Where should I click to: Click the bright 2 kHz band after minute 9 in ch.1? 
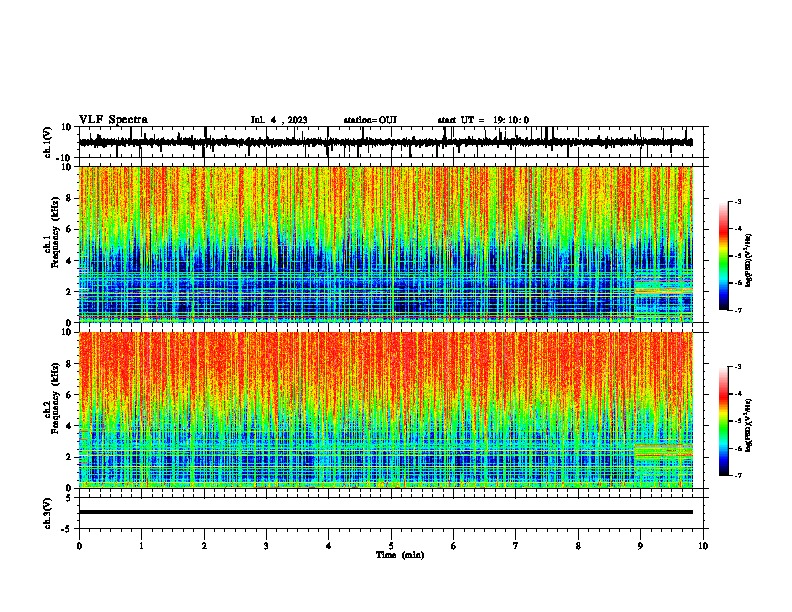[x=663, y=290]
